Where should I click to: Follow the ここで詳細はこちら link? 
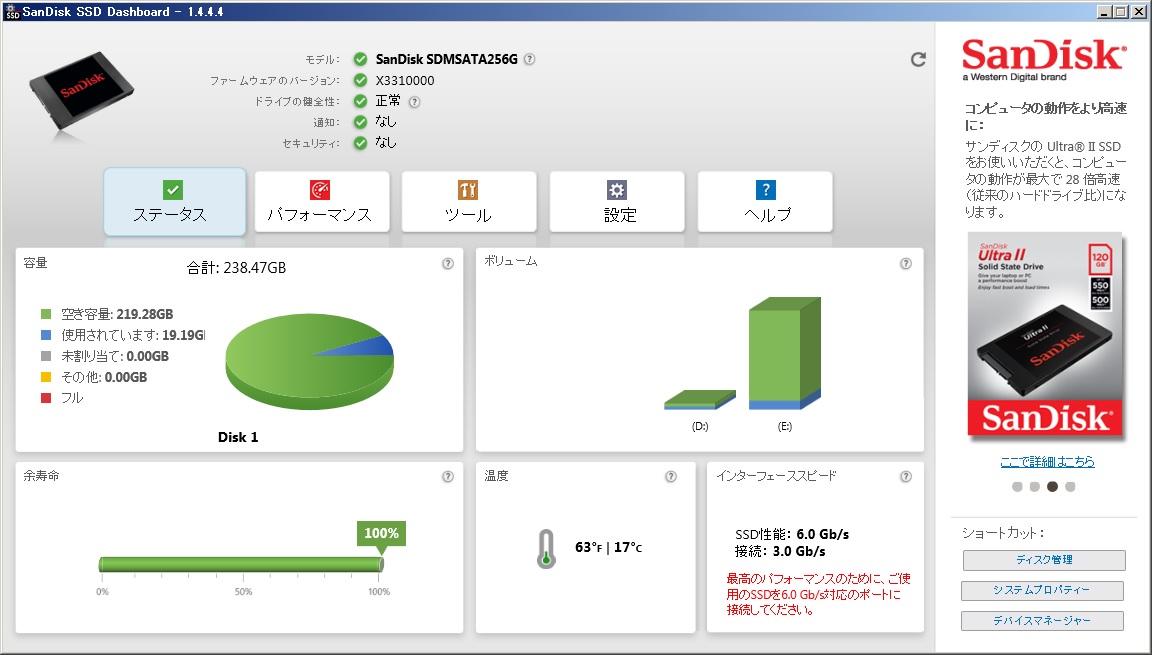pos(1047,462)
